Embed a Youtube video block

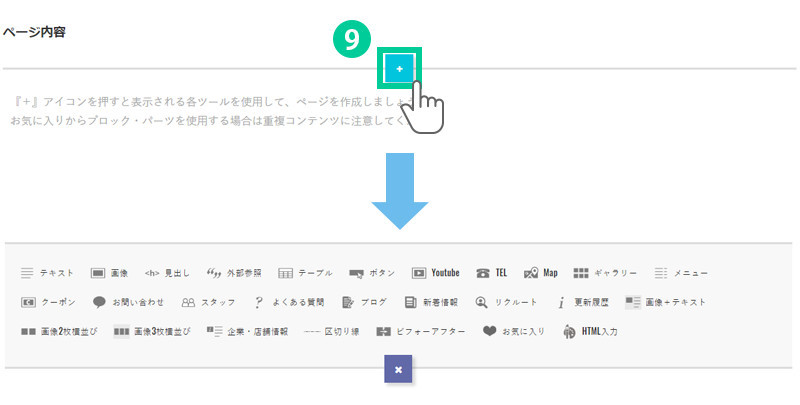(436, 272)
